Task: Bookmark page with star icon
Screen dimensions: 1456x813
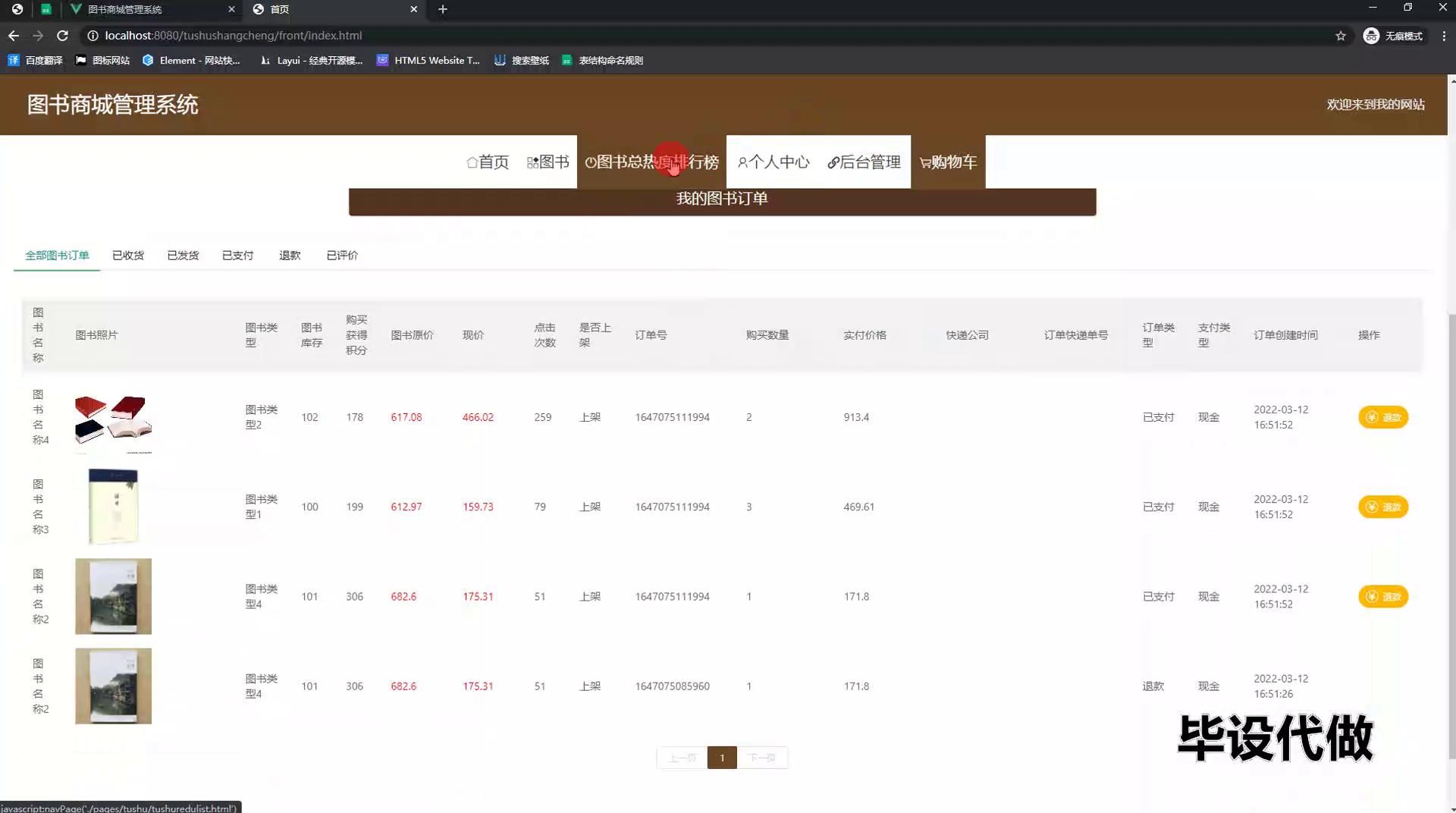Action: [x=1340, y=36]
